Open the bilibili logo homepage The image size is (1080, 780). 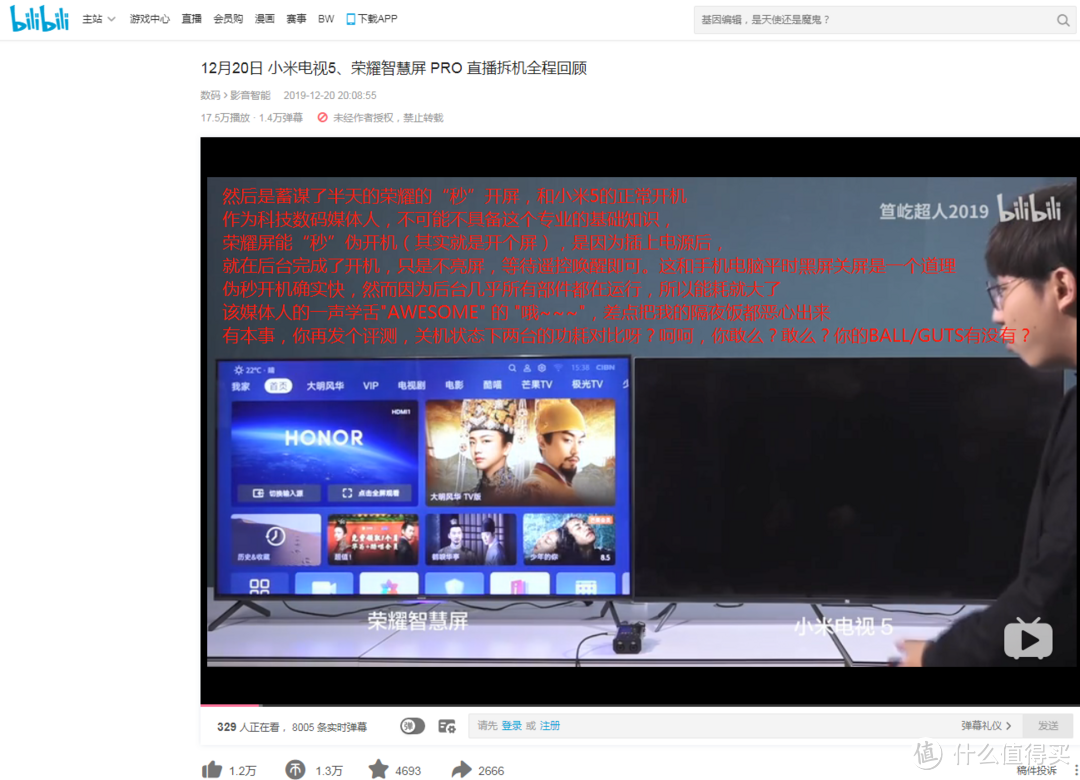[x=39, y=19]
